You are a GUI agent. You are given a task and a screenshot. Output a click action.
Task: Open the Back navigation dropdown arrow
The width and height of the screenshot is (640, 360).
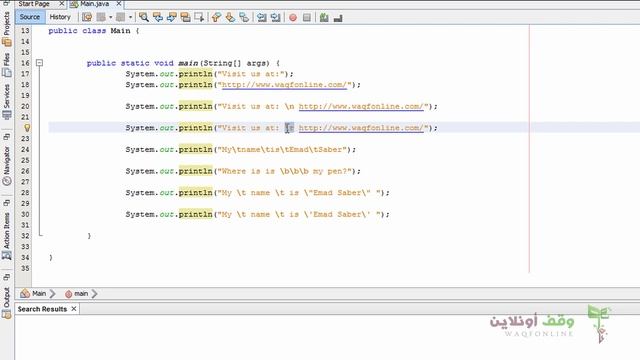click(110, 17)
